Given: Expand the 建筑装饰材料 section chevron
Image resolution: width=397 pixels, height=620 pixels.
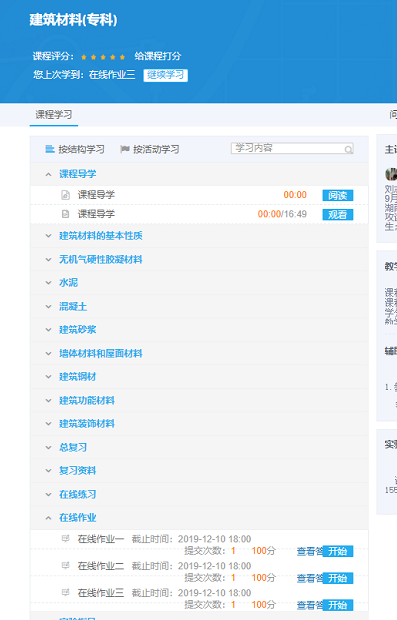Looking at the screenshot, I should [x=49, y=424].
